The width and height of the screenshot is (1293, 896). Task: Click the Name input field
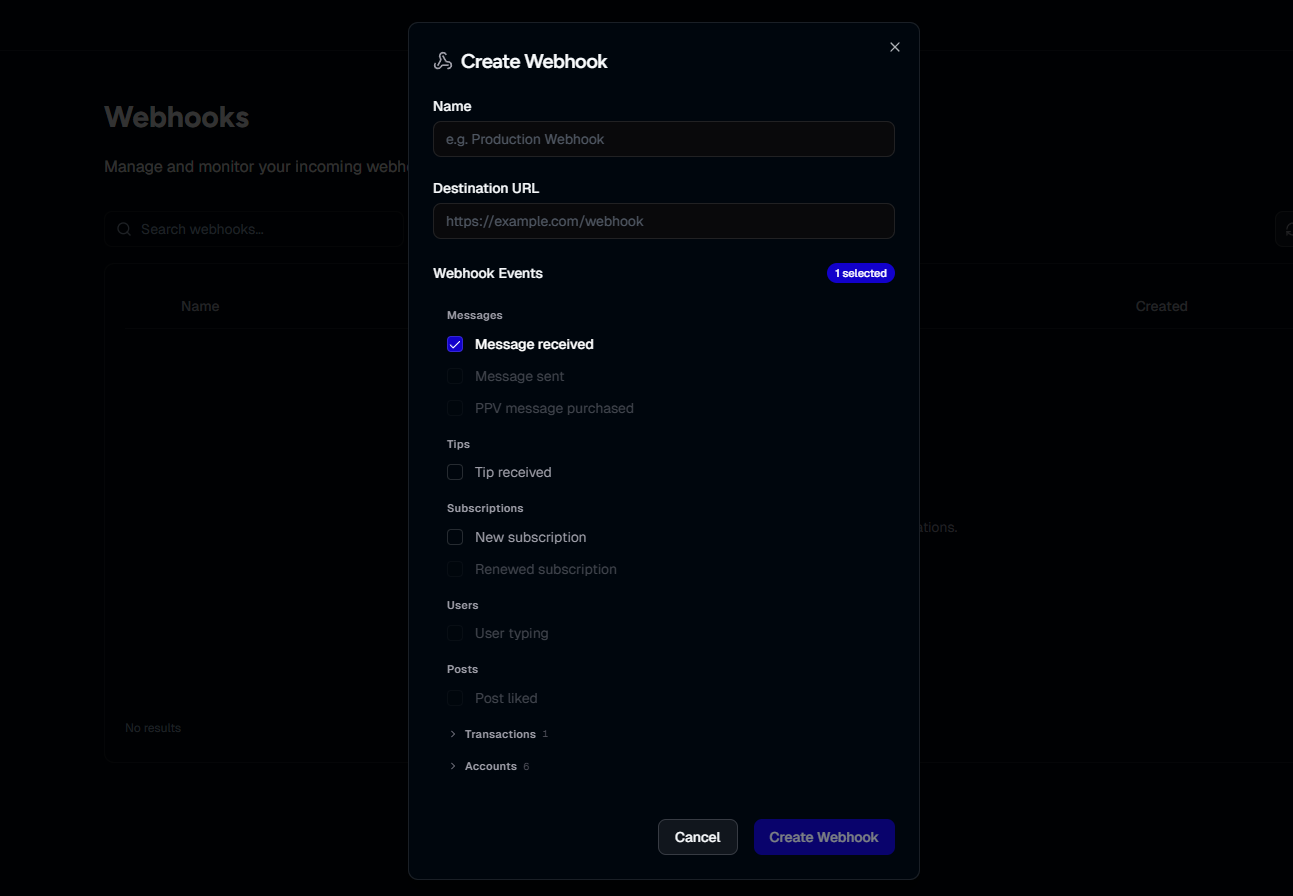663,139
